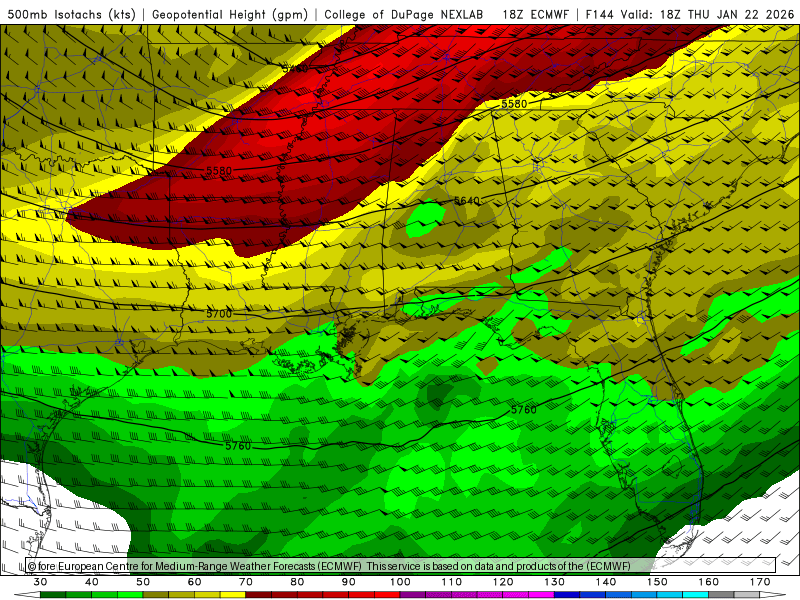Click the darkest green legend swatch at 30
This screenshot has height=600, width=800.
tap(53, 595)
